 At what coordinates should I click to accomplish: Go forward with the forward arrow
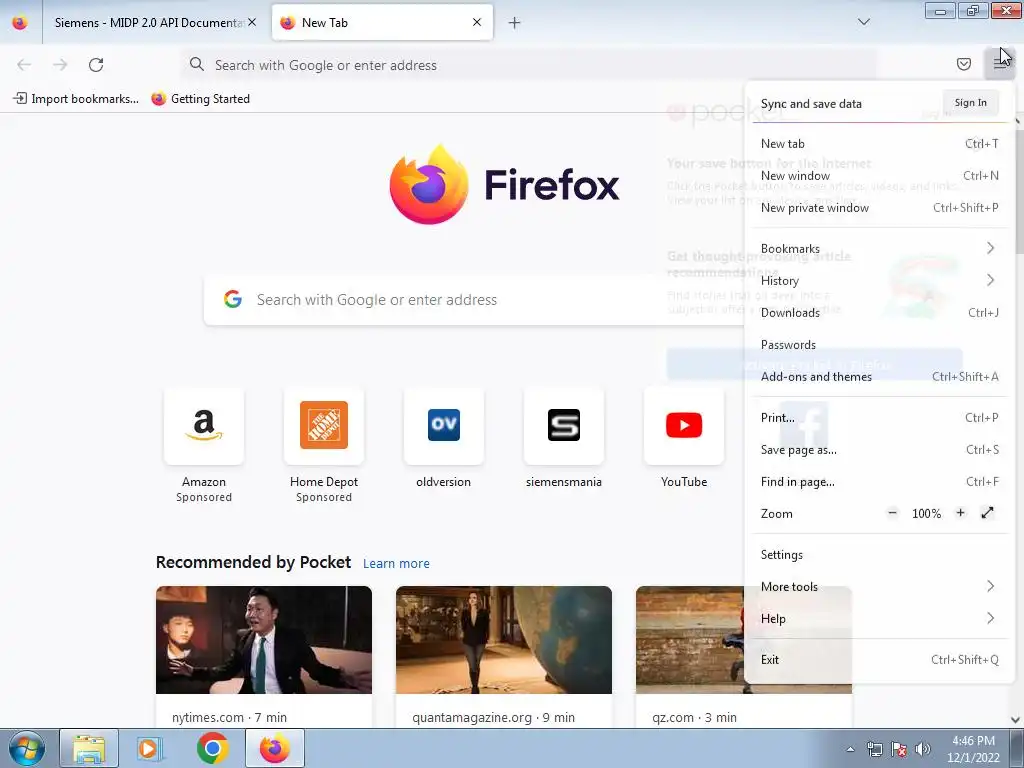pyautogui.click(x=60, y=65)
